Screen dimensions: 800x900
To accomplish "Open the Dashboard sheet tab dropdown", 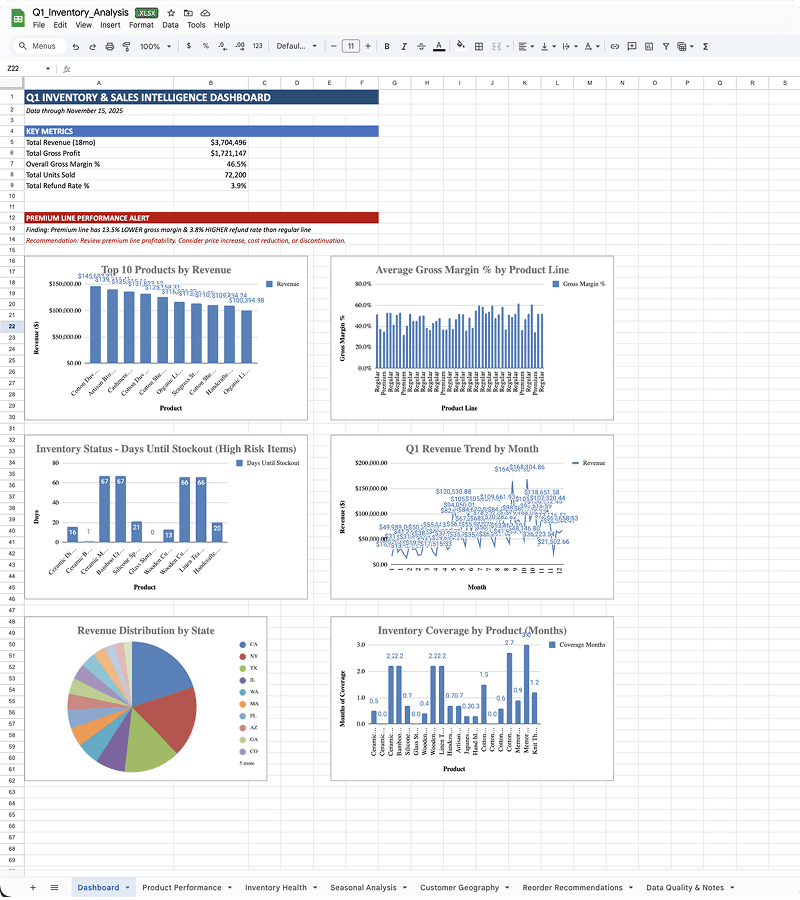I will [125, 886].
